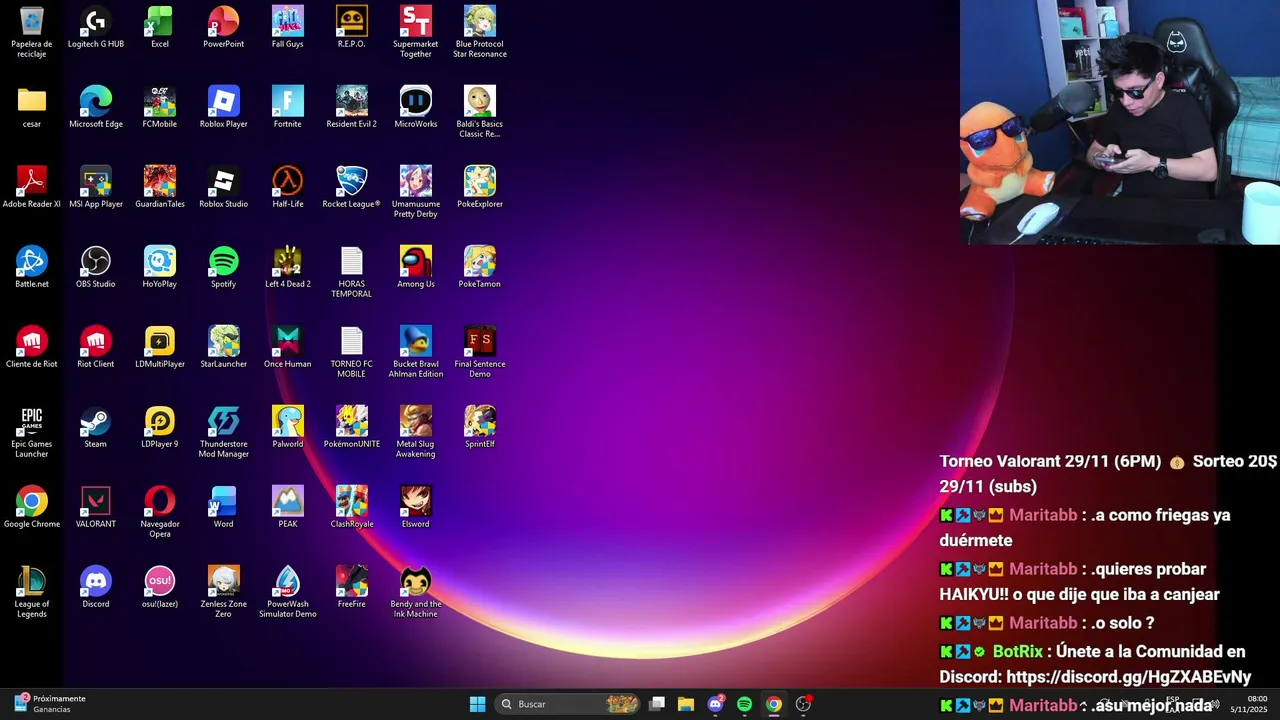Image resolution: width=1280 pixels, height=720 pixels.
Task: Click the taskbar Buscar search box
Action: coord(568,704)
